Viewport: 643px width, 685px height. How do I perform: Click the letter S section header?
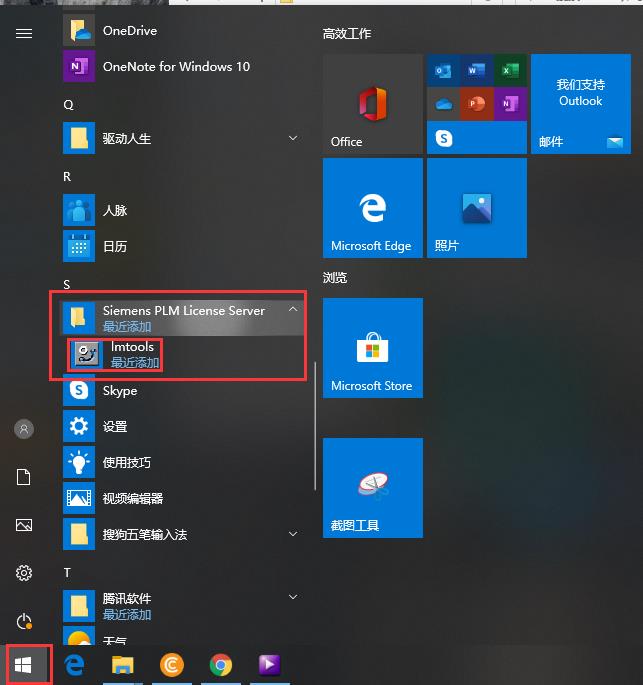pyautogui.click(x=66, y=284)
